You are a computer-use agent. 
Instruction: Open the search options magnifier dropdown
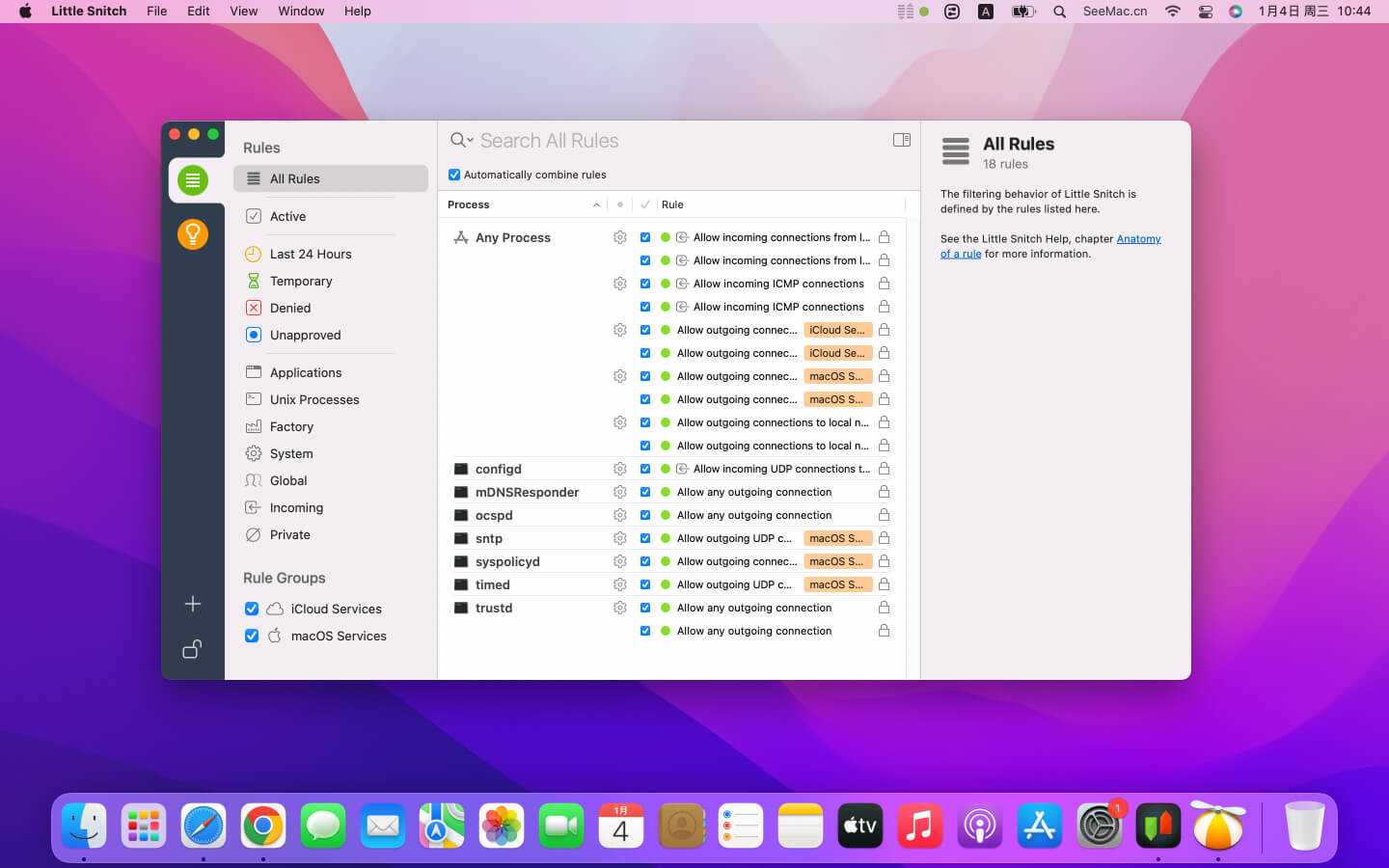pyautogui.click(x=462, y=141)
